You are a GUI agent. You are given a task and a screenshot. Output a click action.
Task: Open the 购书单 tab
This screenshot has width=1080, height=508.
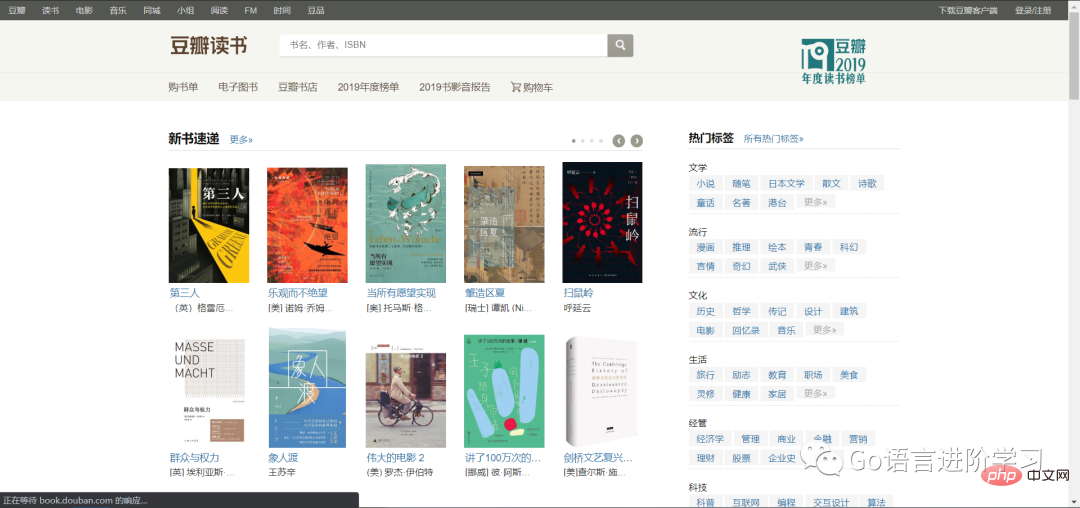[183, 87]
